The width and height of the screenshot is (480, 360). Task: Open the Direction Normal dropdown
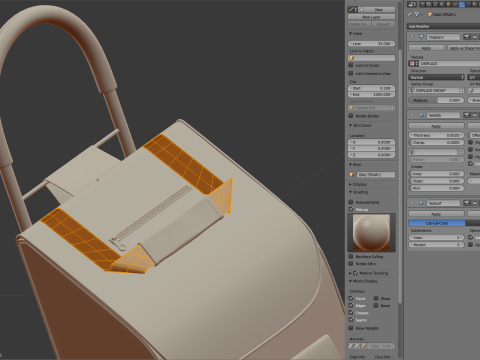pos(436,77)
